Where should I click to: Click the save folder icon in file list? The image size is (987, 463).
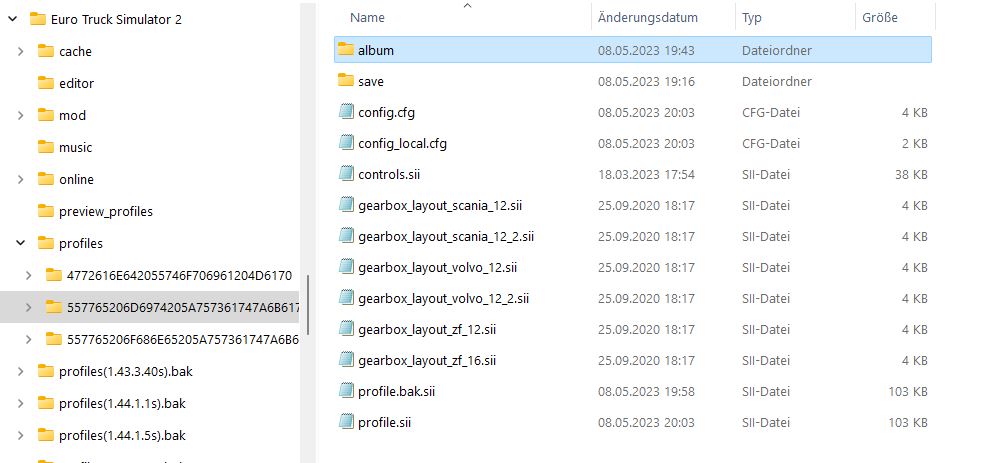pyautogui.click(x=346, y=81)
